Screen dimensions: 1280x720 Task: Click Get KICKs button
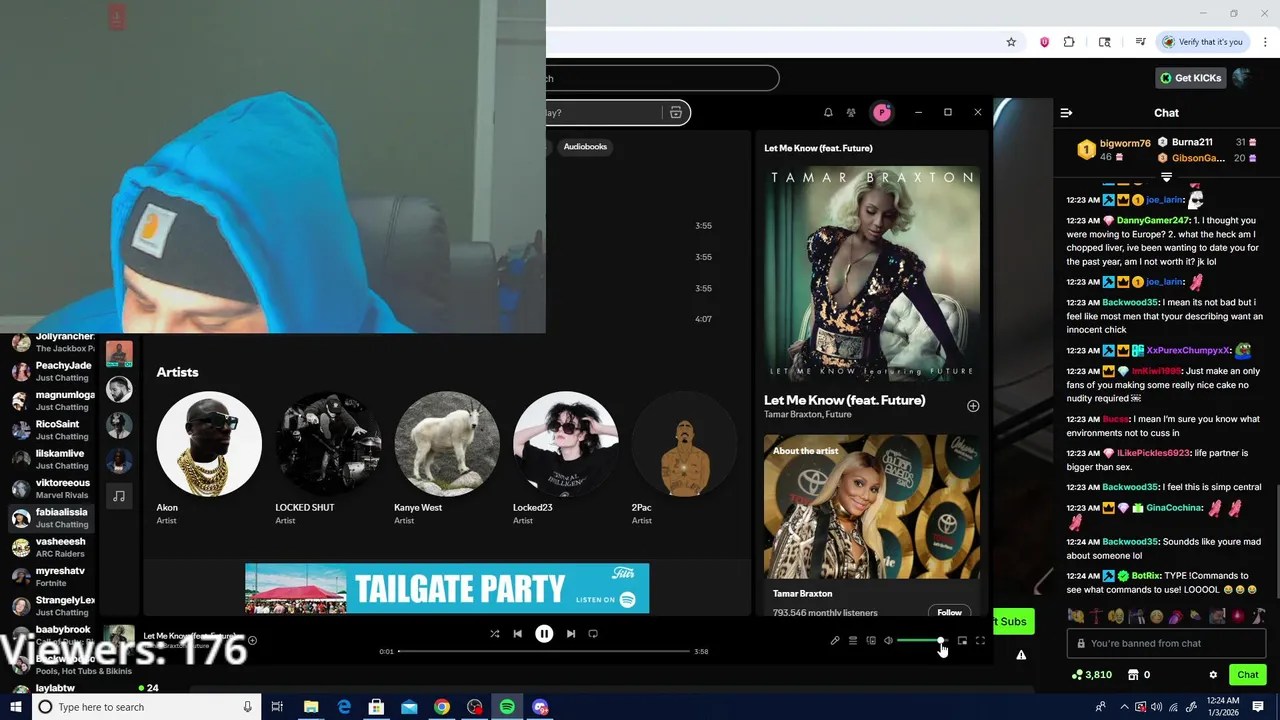tap(1190, 78)
